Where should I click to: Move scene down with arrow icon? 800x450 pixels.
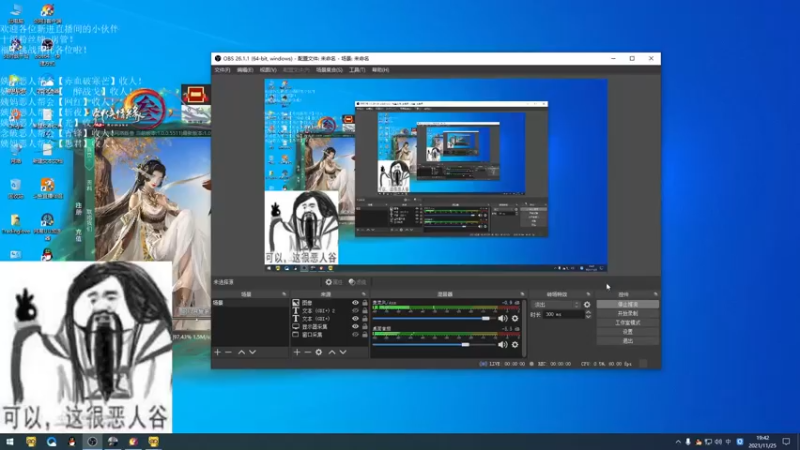[x=253, y=352]
